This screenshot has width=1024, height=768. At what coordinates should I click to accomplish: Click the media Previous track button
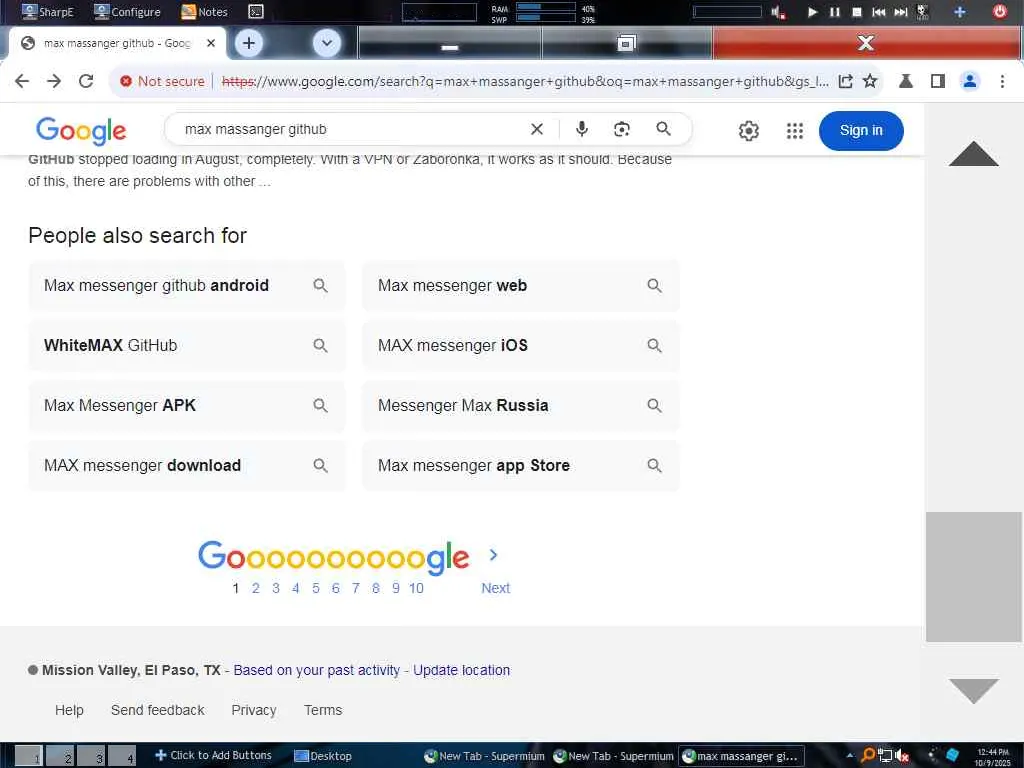click(879, 12)
